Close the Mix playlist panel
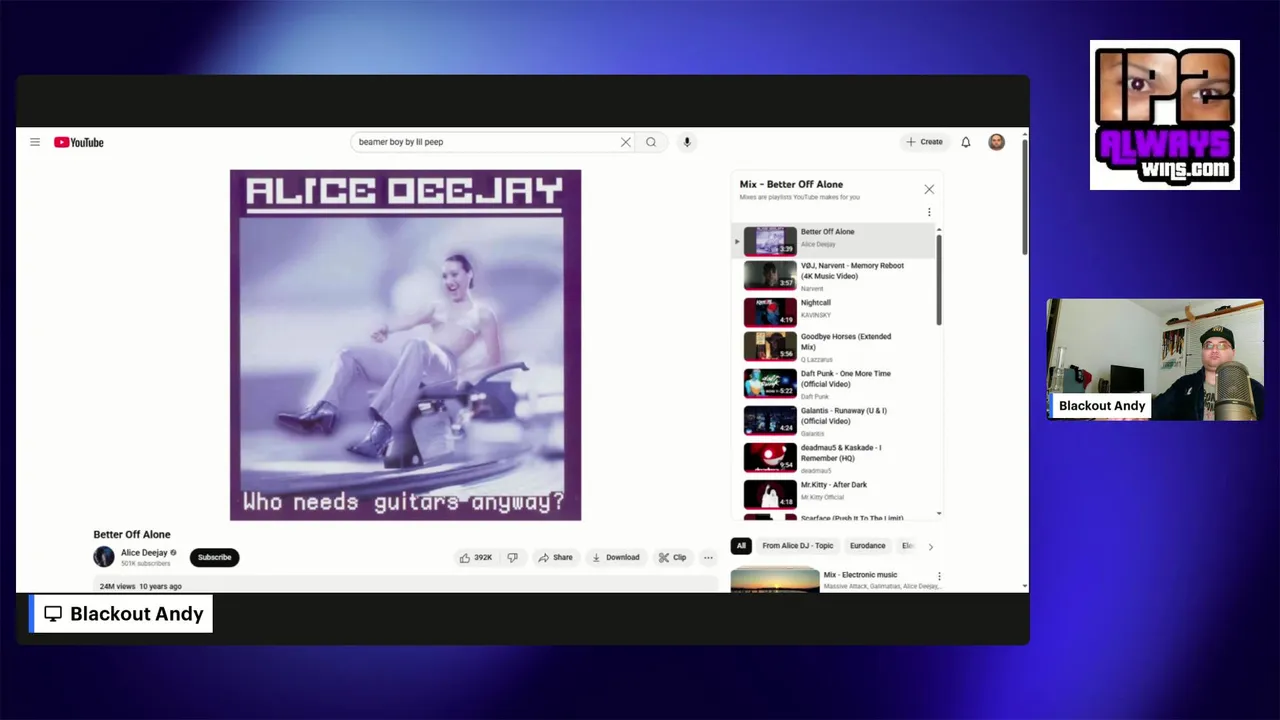 click(x=929, y=189)
